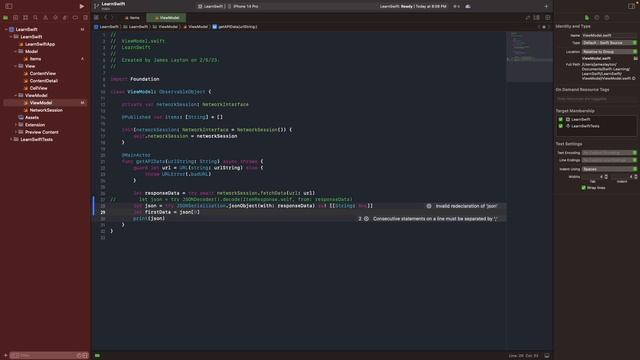Open the file Type dropdown

[x=609, y=42]
